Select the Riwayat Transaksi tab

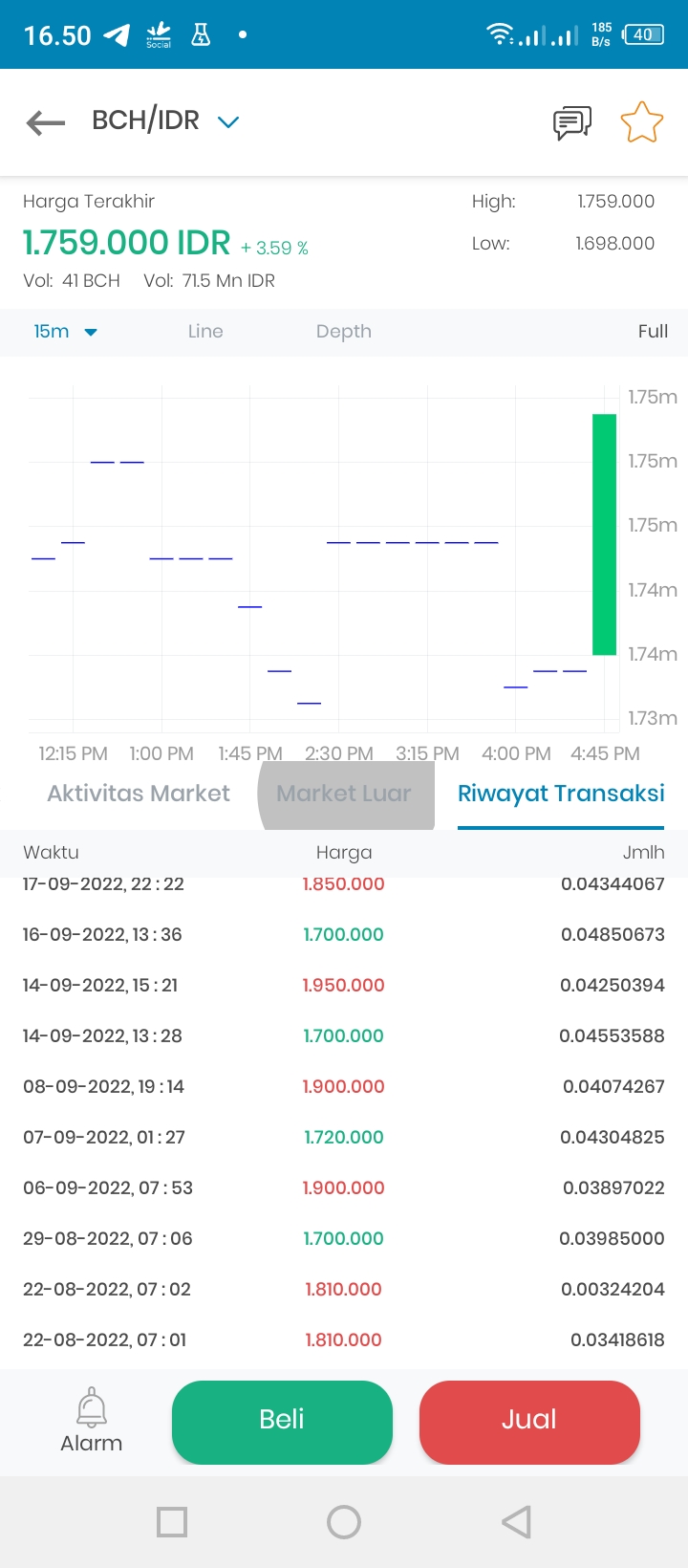point(561,794)
